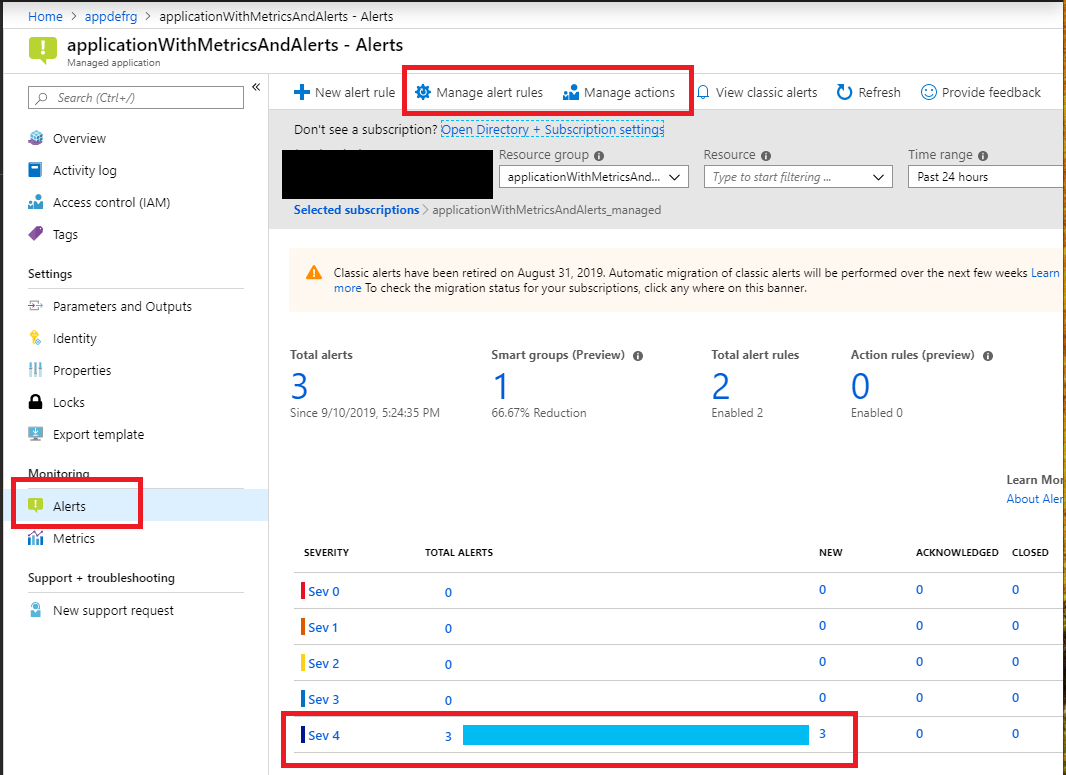This screenshot has height=775, width=1066.
Task: Click the Search (Ctrl+/) input field
Action: (x=136, y=97)
